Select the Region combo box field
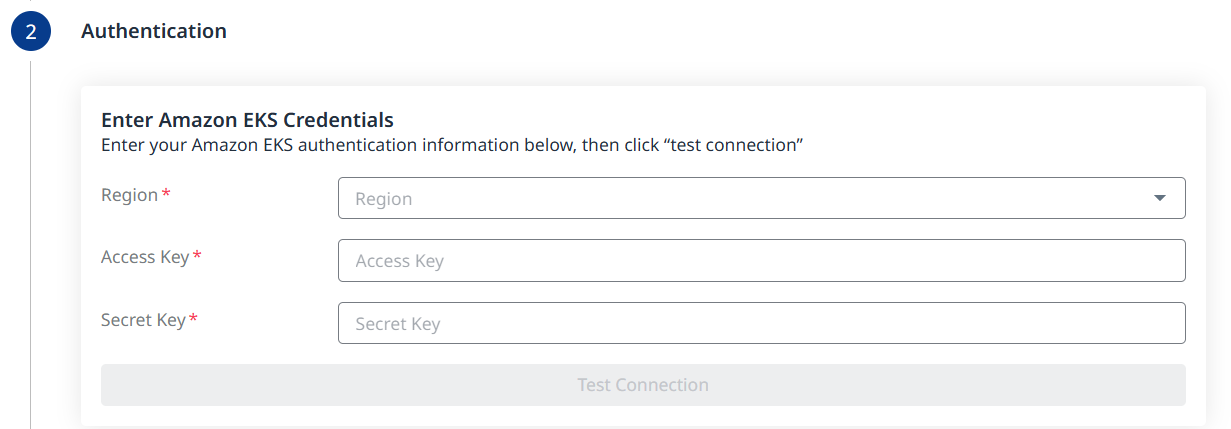 point(740,198)
